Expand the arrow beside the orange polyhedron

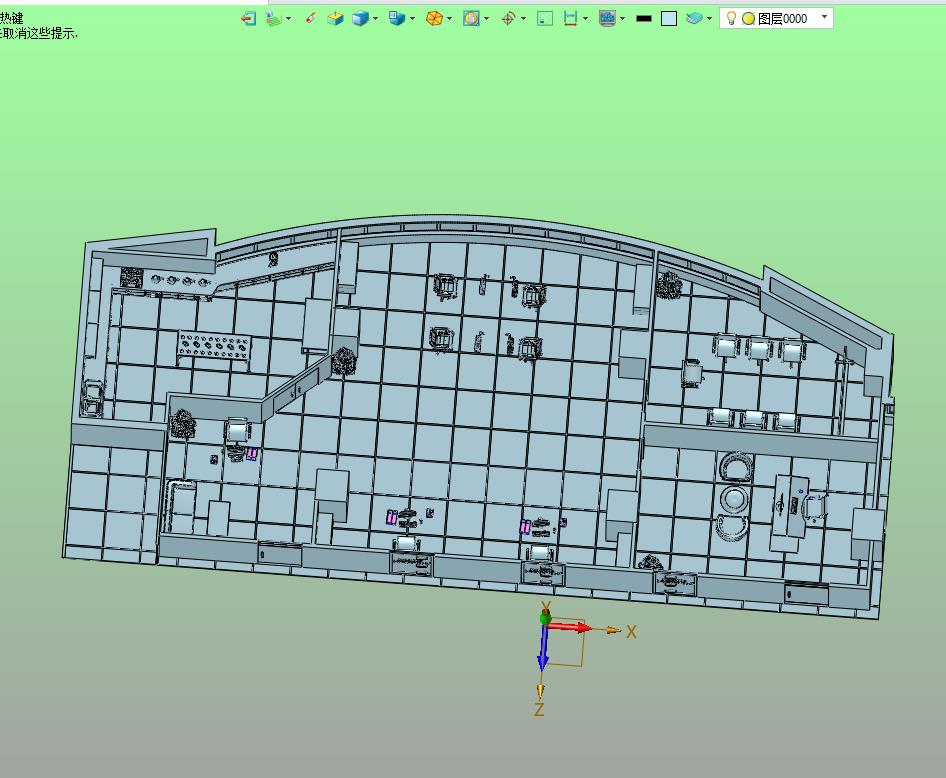tap(450, 18)
